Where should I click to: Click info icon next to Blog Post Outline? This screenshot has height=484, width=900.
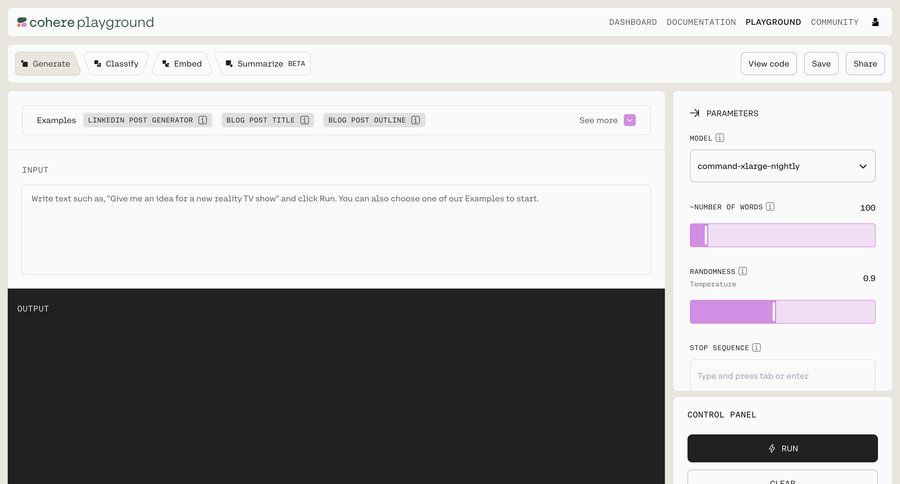416,120
